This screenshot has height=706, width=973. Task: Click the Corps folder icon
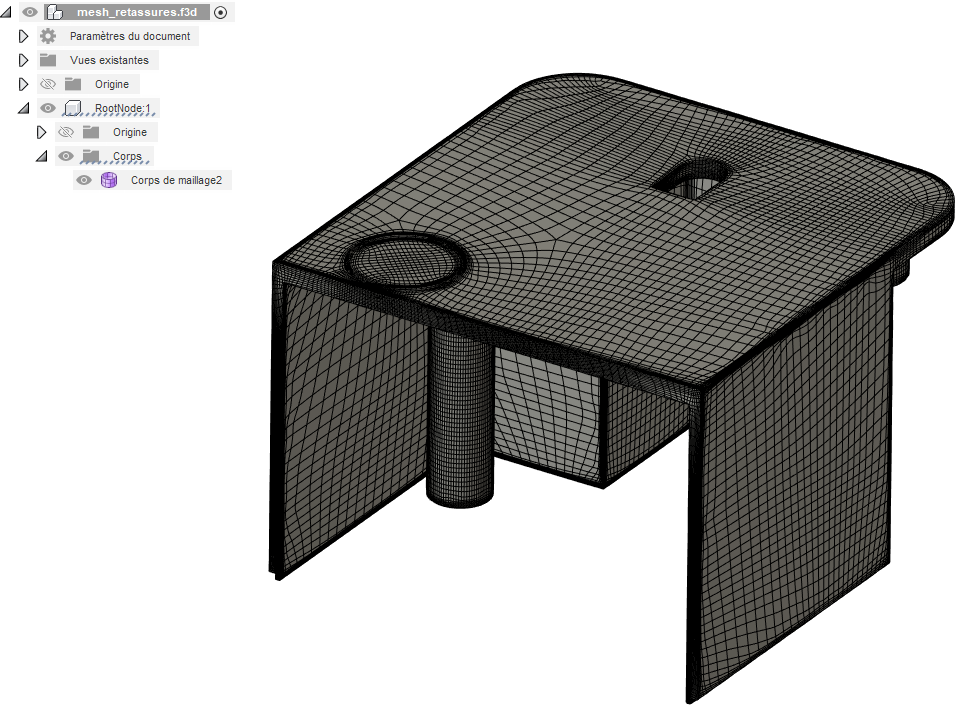[91, 156]
